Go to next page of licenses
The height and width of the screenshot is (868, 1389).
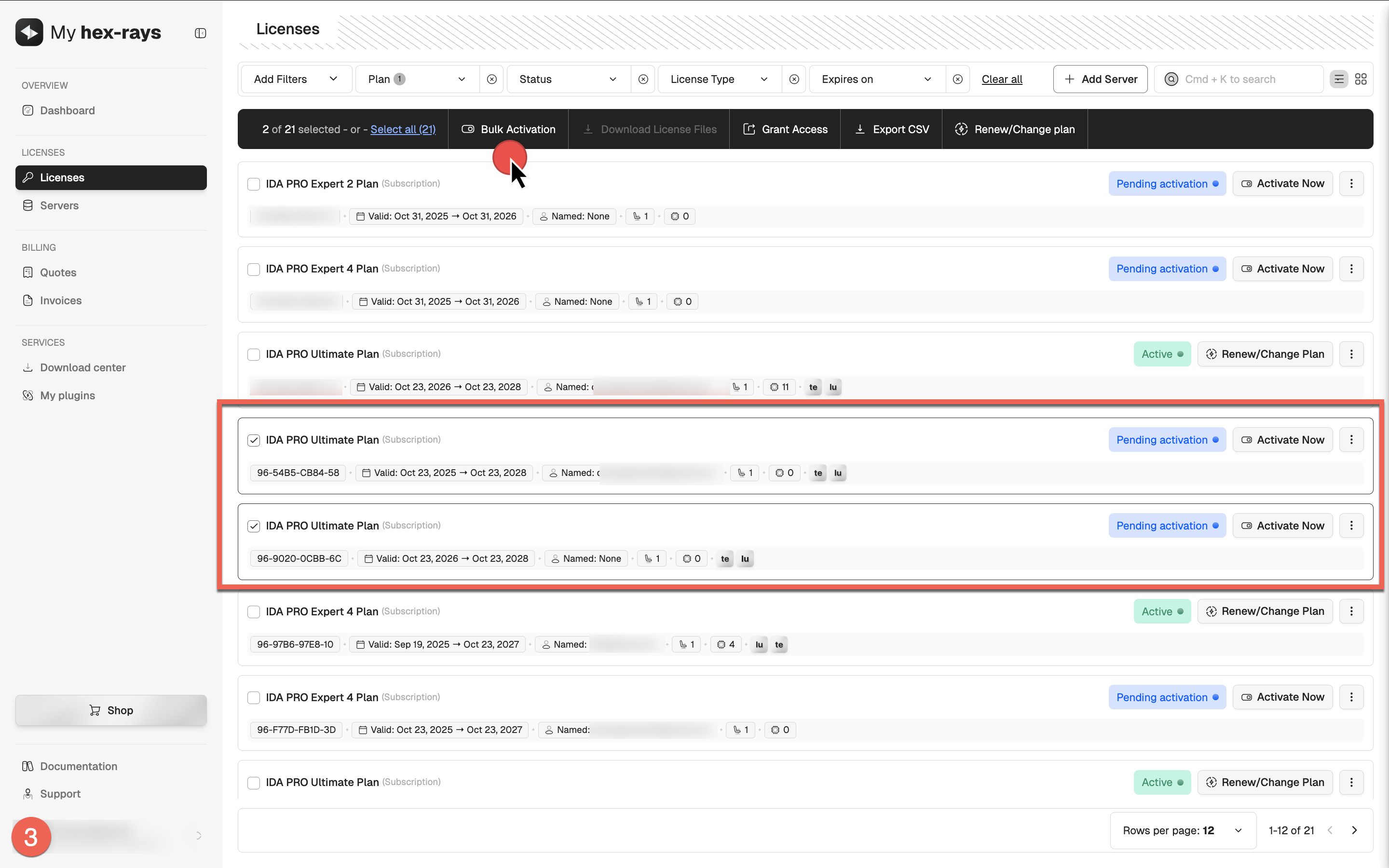(x=1355, y=830)
